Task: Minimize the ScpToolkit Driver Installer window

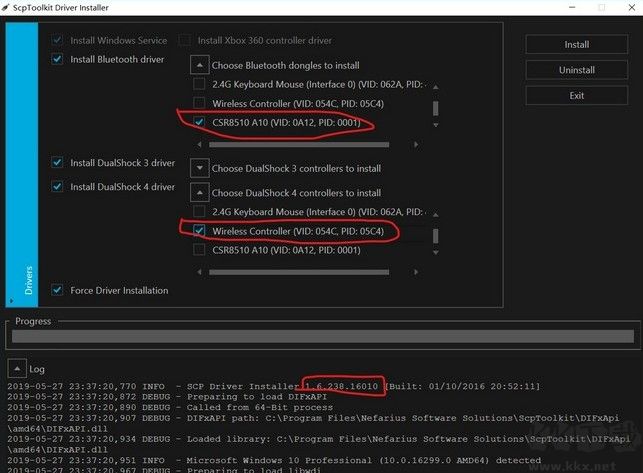Action: [x=572, y=7]
